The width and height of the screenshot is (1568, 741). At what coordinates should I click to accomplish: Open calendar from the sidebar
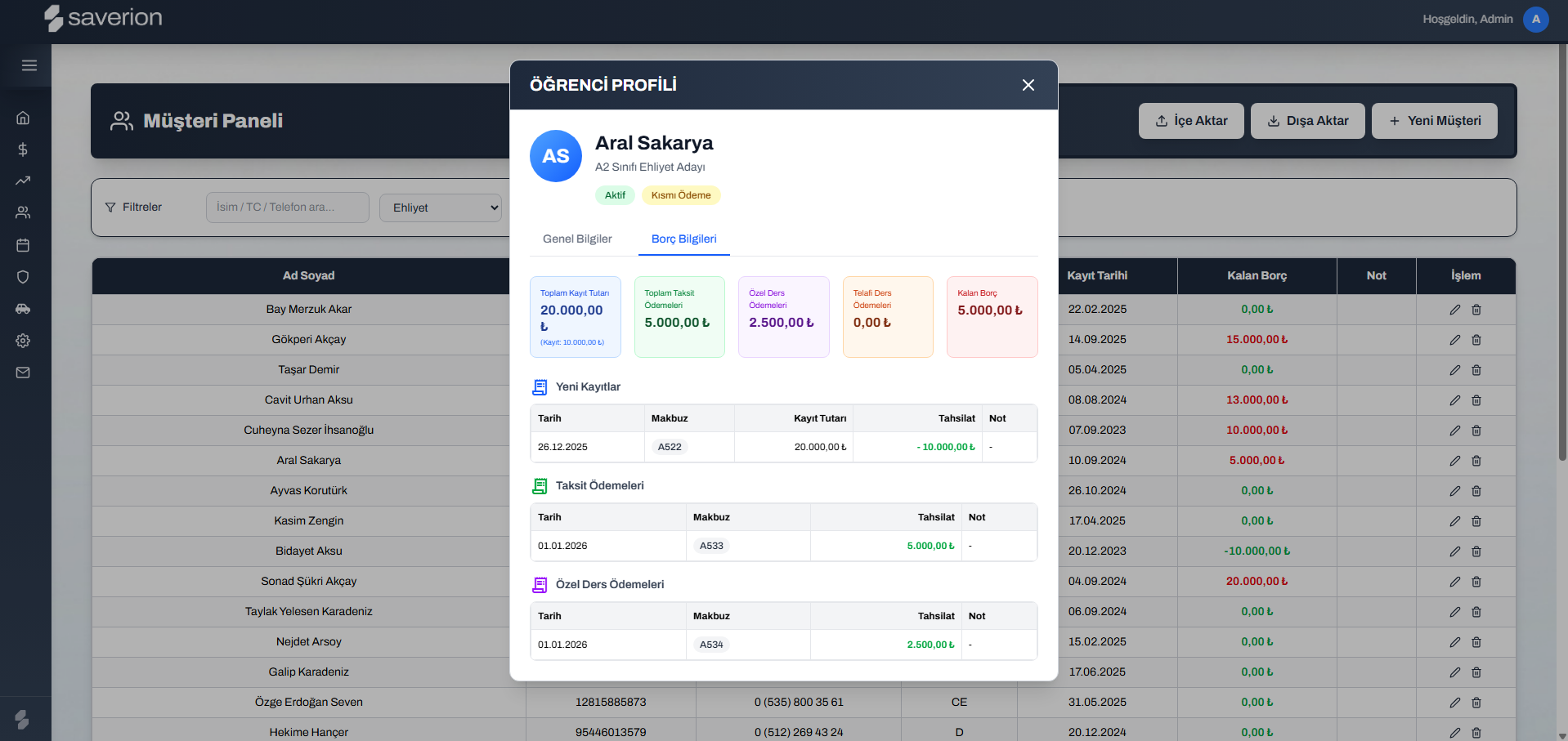[x=23, y=245]
